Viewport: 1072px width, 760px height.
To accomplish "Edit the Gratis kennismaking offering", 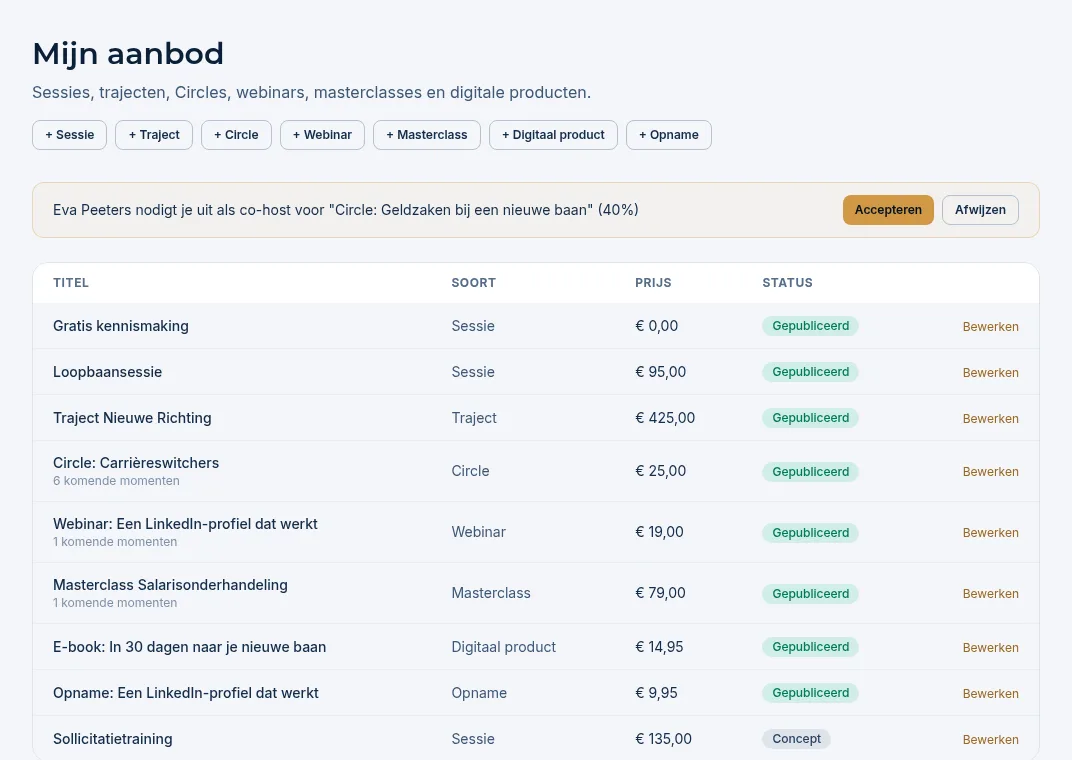I will pos(990,327).
